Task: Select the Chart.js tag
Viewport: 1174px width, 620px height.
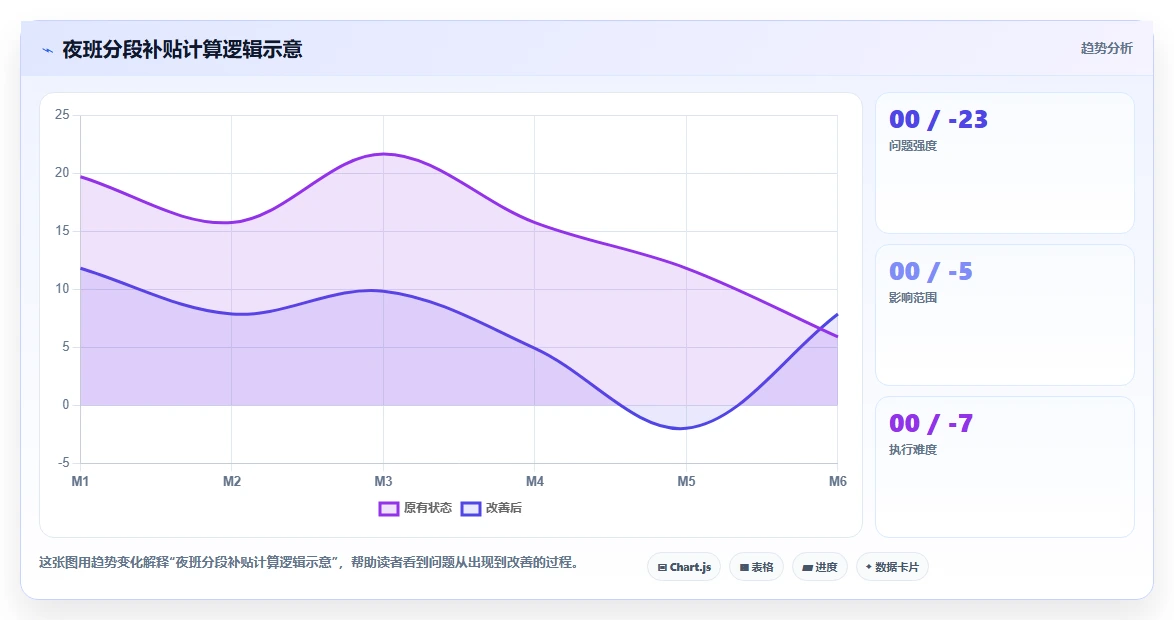Action: point(684,567)
